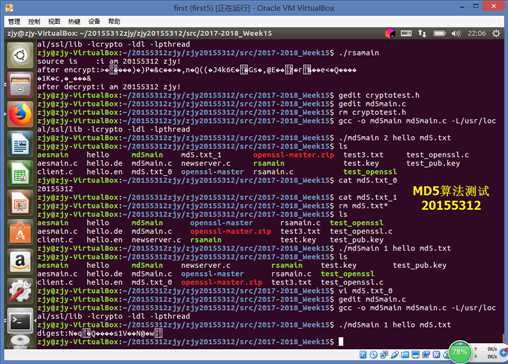Open Ubuntu Software Center from the dock

click(20, 232)
